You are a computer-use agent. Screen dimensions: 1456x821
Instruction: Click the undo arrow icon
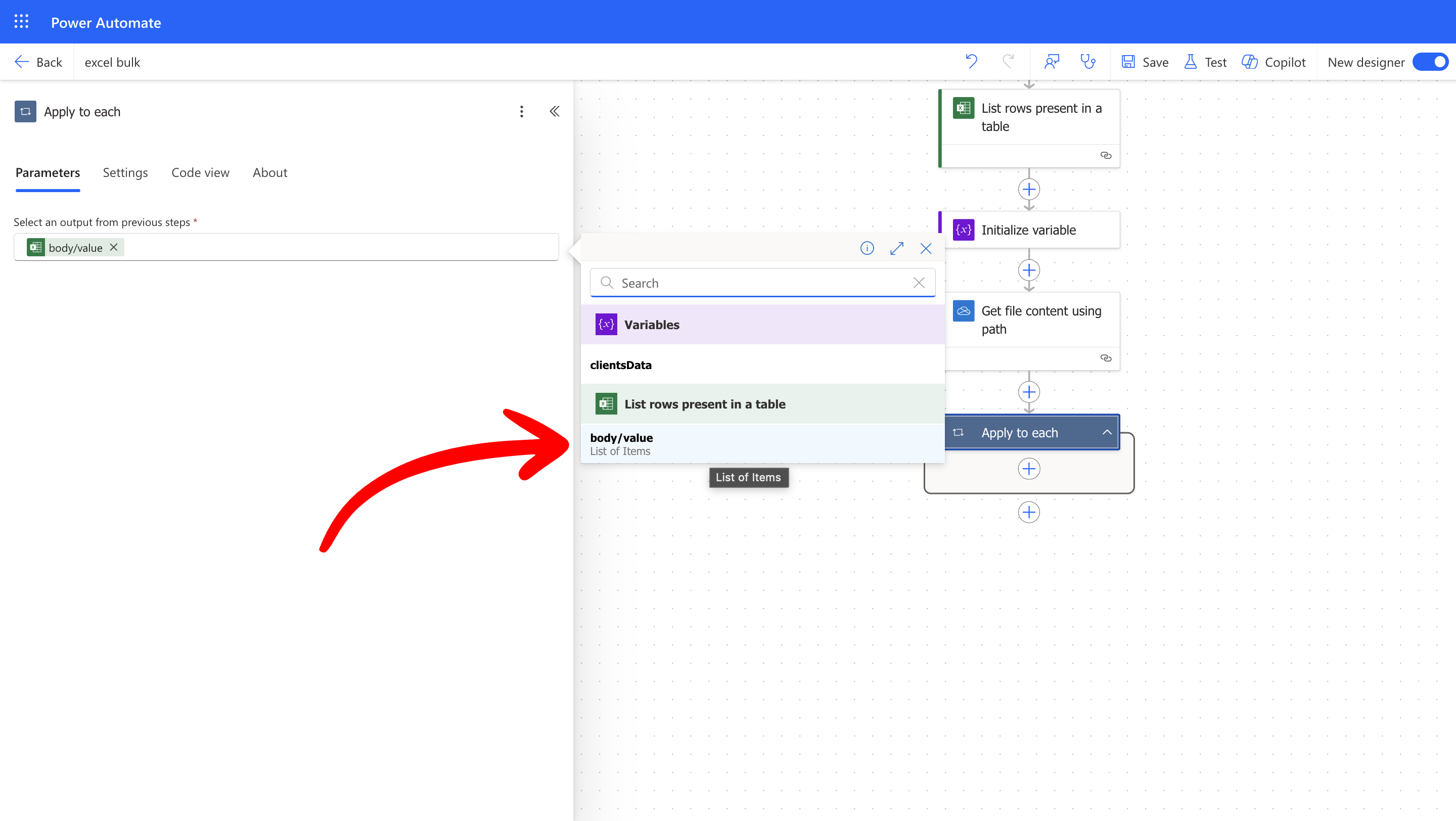point(971,61)
